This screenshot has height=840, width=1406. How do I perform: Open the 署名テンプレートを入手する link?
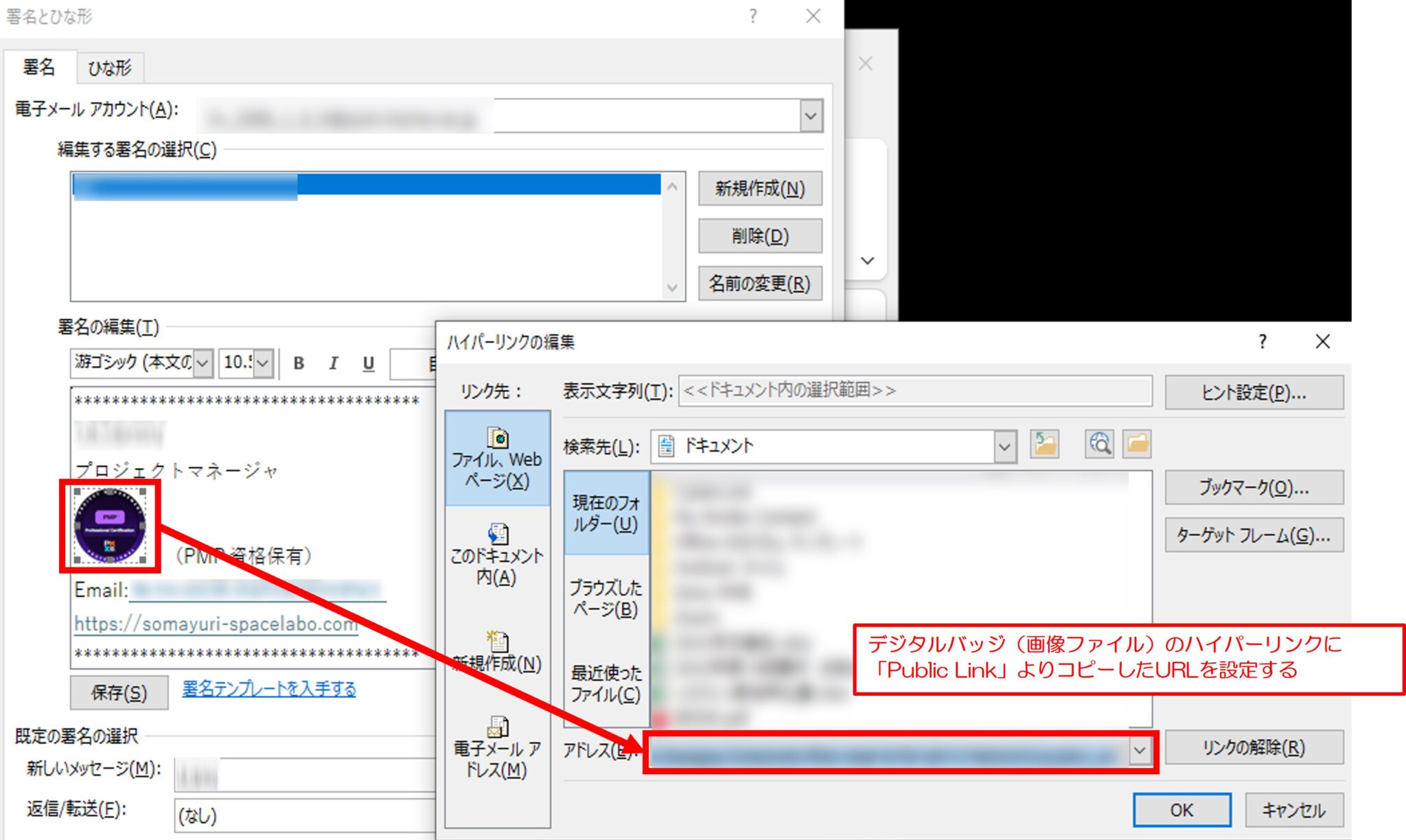268,690
